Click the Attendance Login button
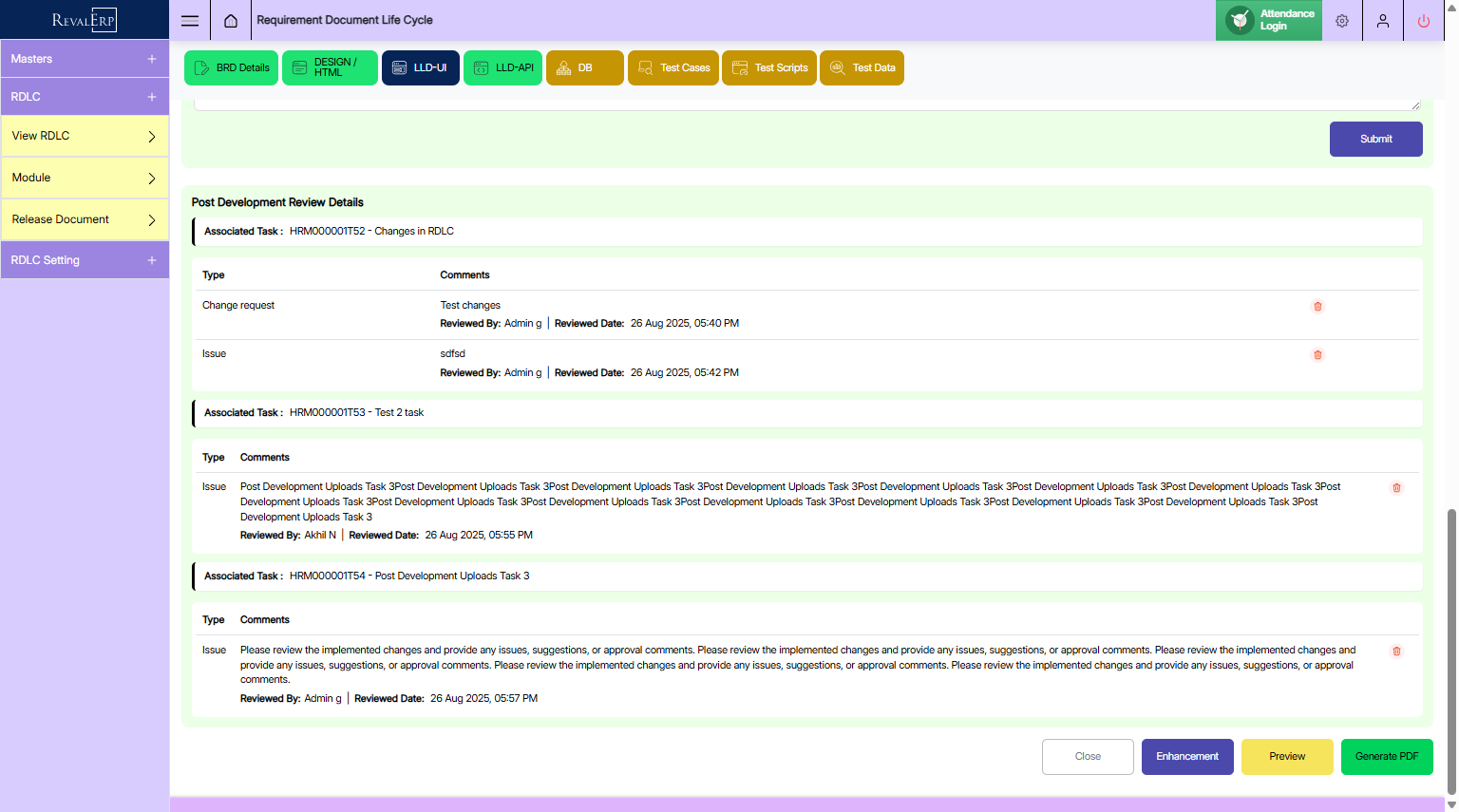Image resolution: width=1459 pixels, height=812 pixels. (1269, 20)
